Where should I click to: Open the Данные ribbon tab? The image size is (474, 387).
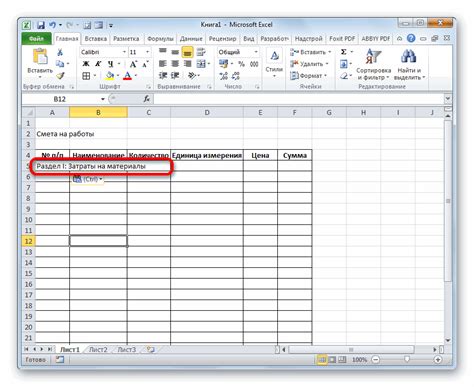pos(191,39)
